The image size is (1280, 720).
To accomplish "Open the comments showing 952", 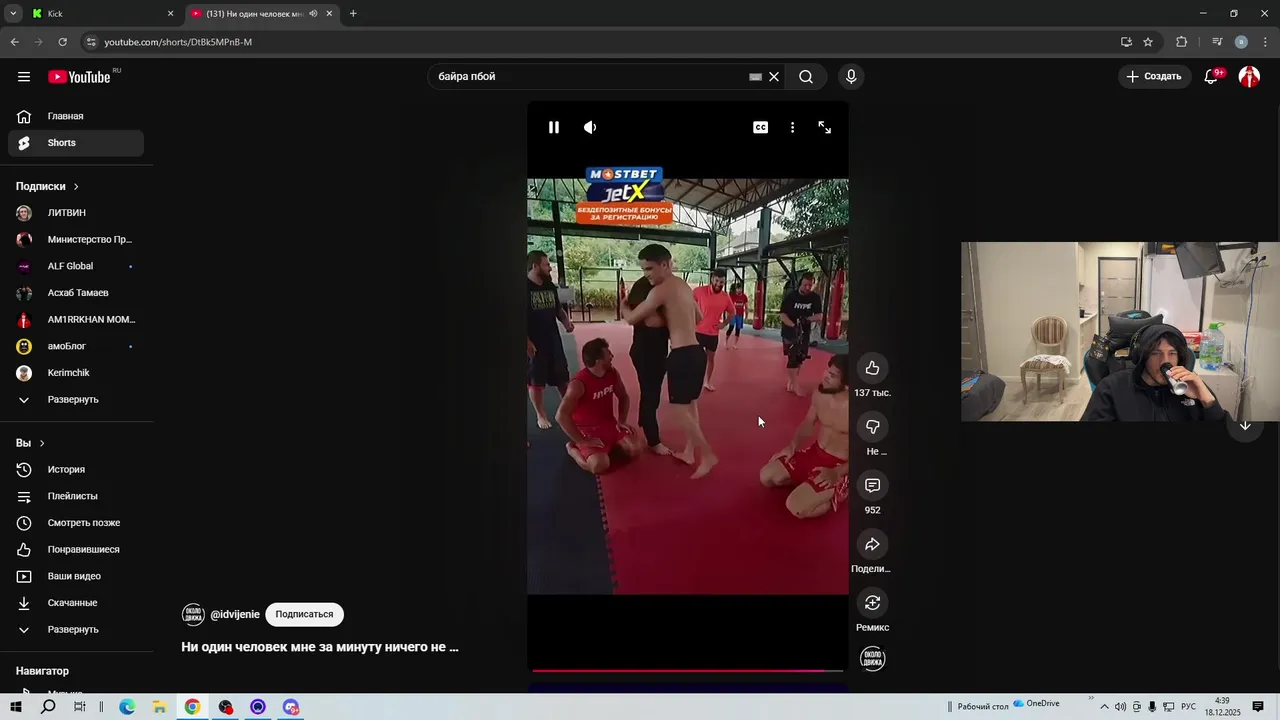I will 872,485.
